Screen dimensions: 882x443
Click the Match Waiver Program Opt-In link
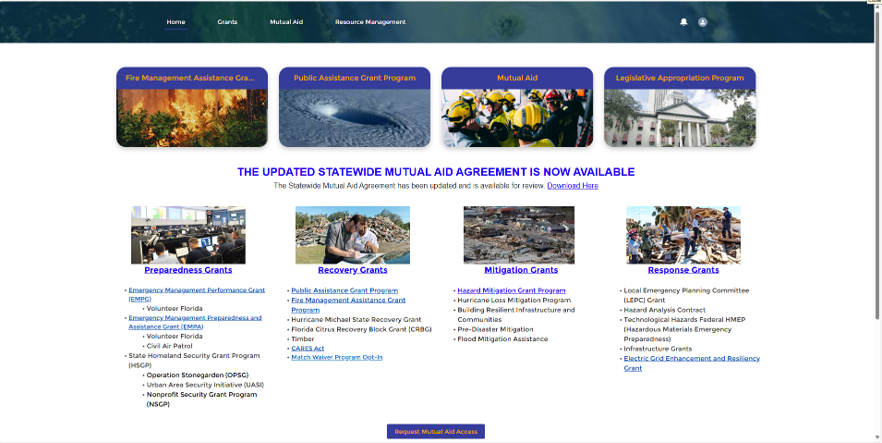pyautogui.click(x=336, y=357)
